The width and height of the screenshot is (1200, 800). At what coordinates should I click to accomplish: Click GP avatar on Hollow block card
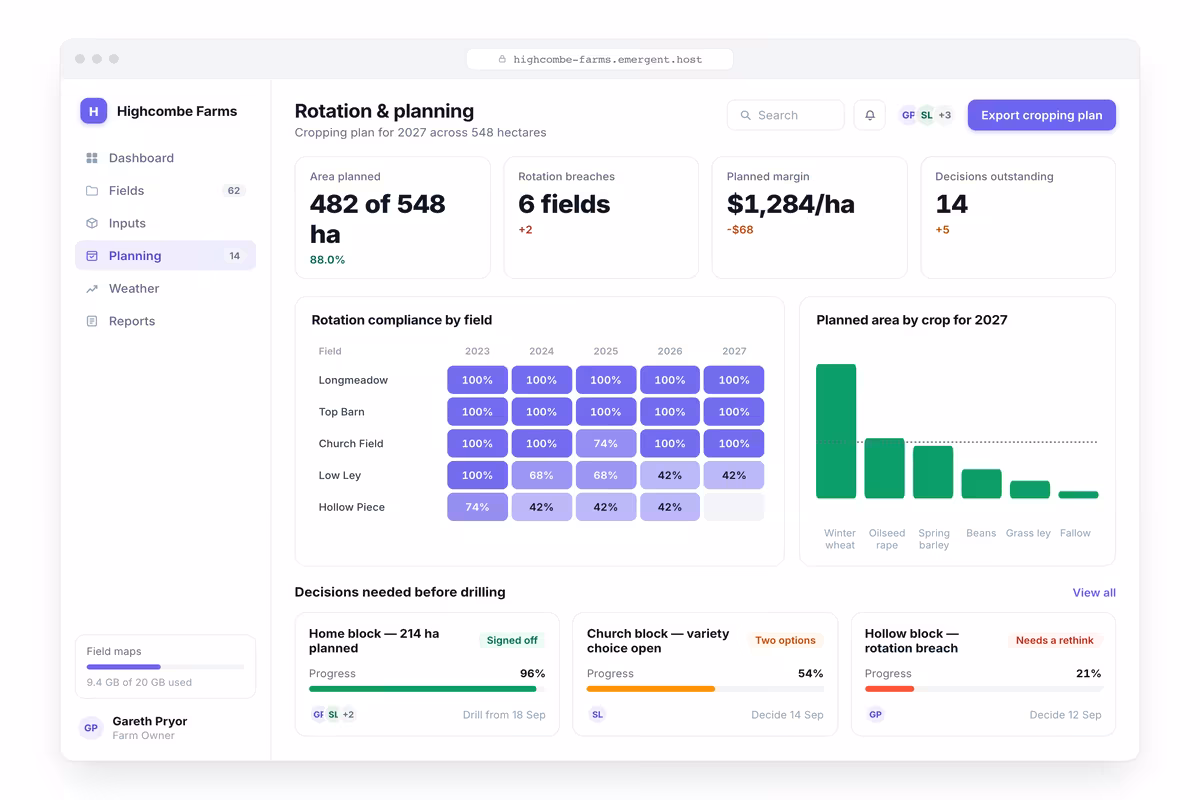click(x=875, y=715)
